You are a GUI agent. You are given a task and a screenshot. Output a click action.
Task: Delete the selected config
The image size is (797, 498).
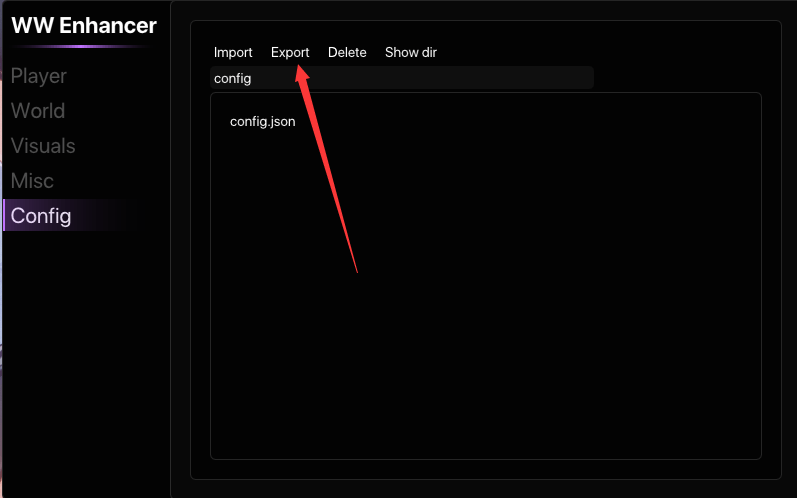point(347,52)
